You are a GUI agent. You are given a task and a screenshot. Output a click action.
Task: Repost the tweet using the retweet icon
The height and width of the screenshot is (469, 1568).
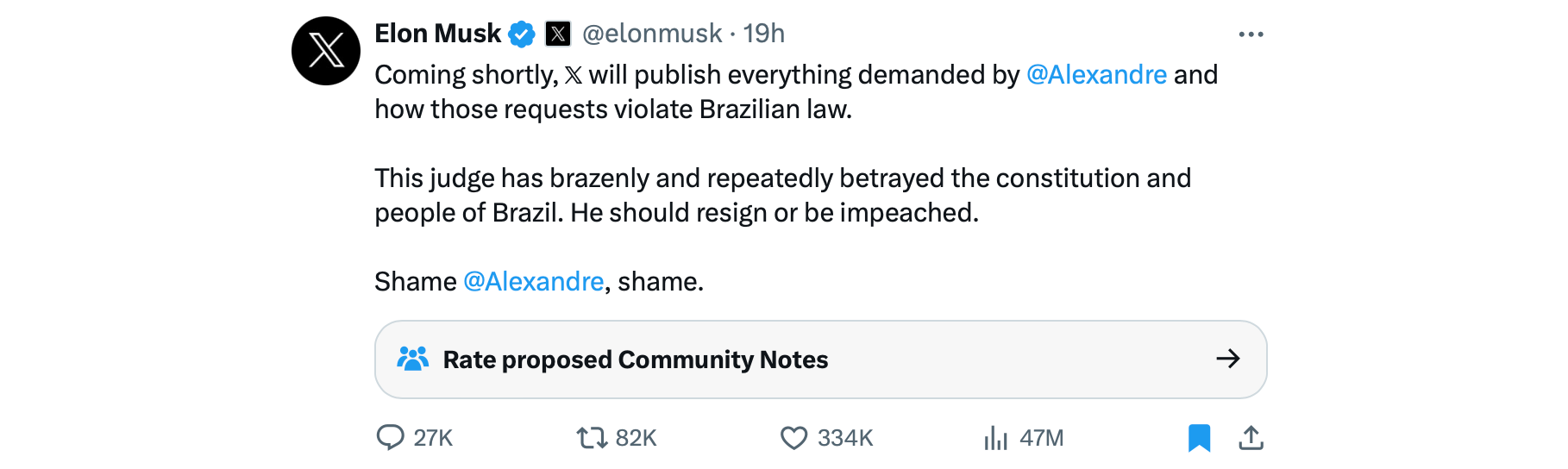(x=592, y=438)
